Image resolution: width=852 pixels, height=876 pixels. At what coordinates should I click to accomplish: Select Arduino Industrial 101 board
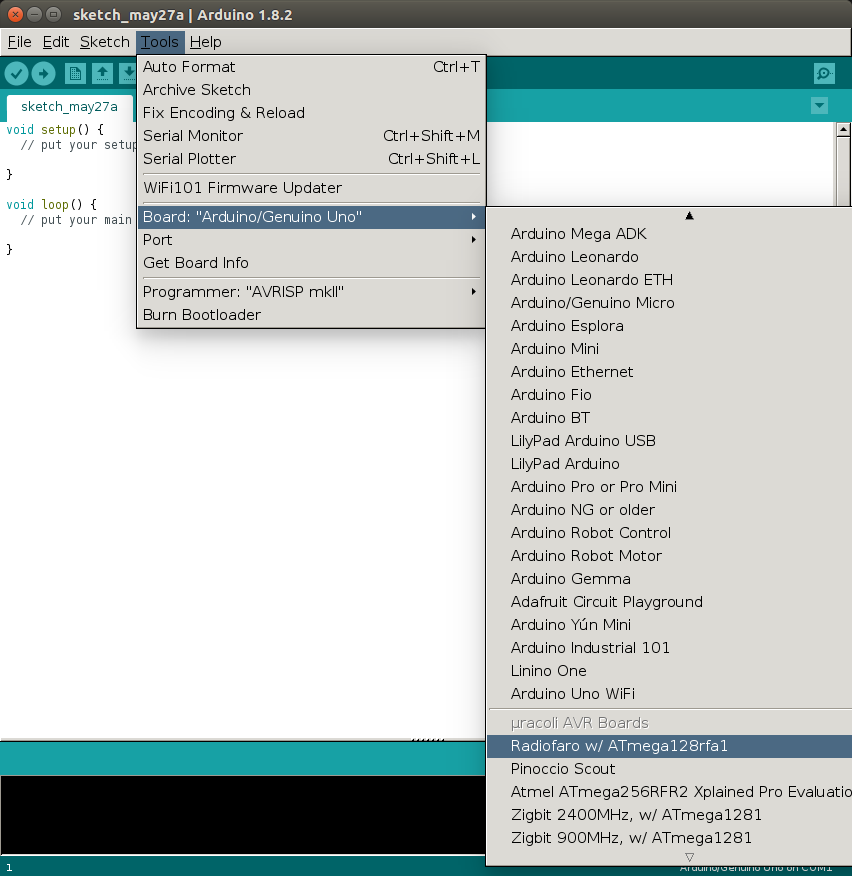669,648
